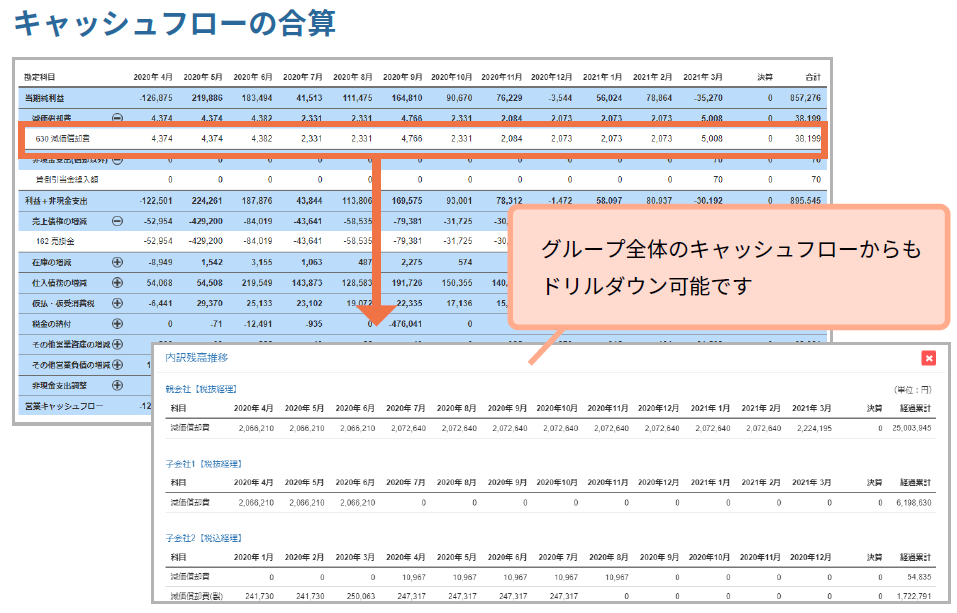Click the 219,886 value in 当期純利益 row
The image size is (957, 613).
point(207,98)
